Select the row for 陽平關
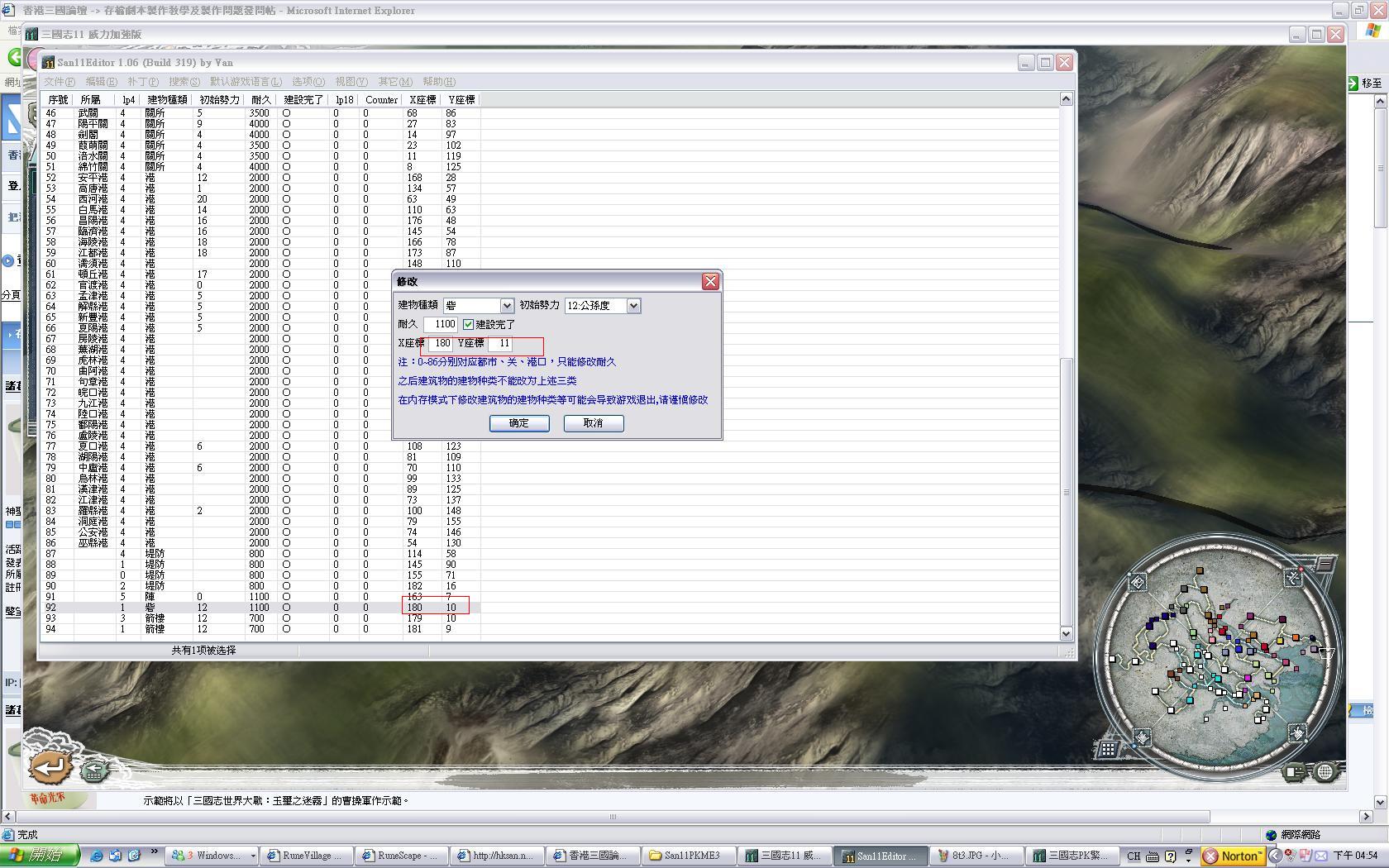This screenshot has width=1389, height=868. (x=261, y=124)
